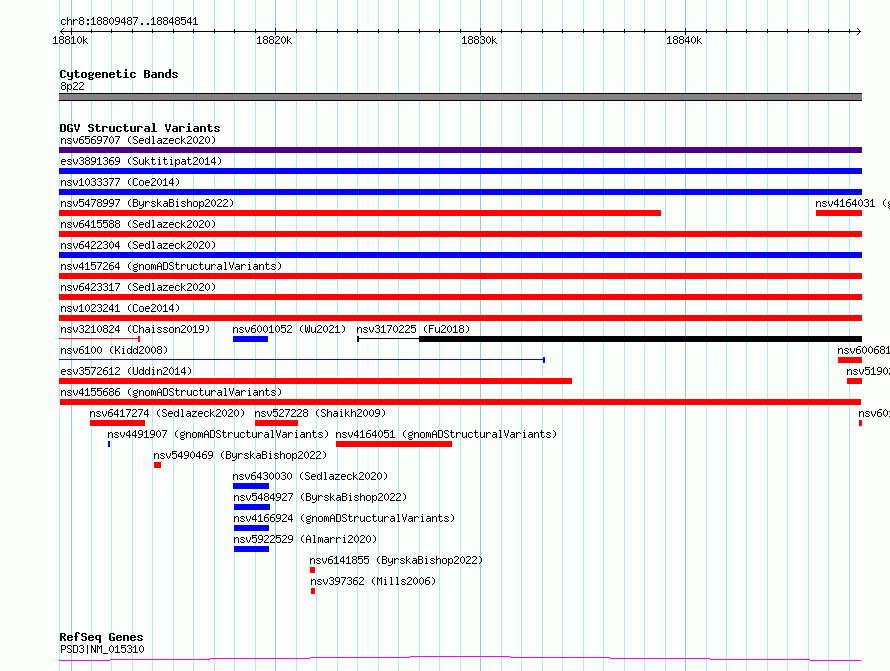Click the nsv1033377 (Coe2014) label
The width and height of the screenshot is (890, 671).
click(x=120, y=182)
